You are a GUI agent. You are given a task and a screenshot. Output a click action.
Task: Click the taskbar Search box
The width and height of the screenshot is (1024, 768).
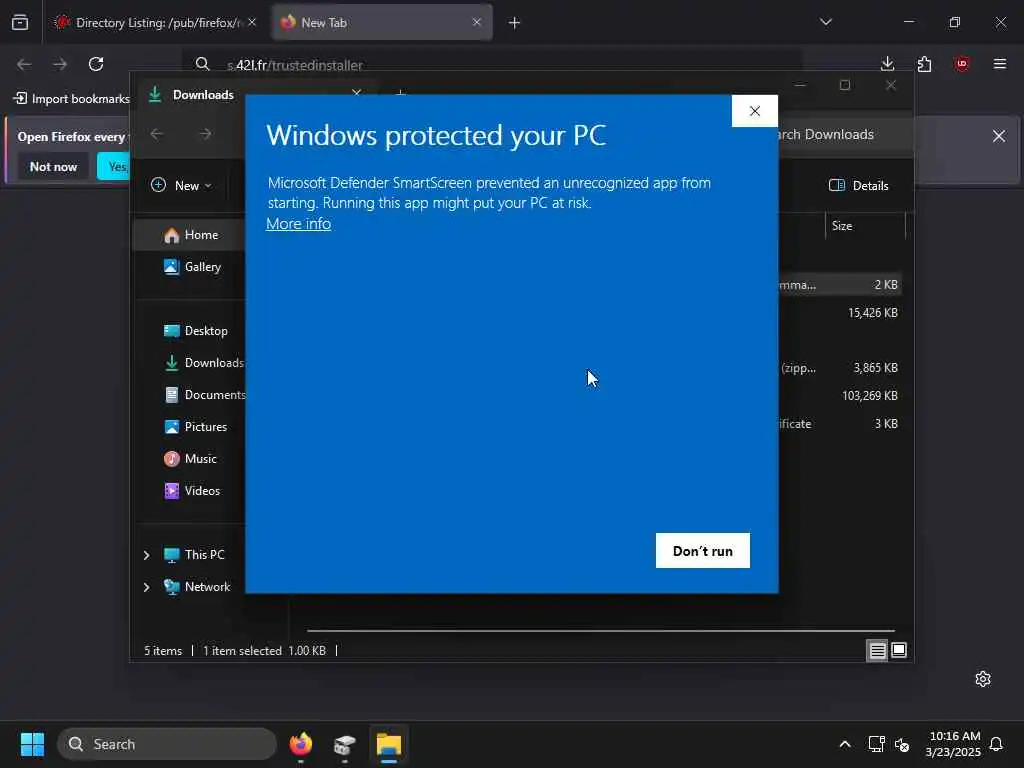167,744
